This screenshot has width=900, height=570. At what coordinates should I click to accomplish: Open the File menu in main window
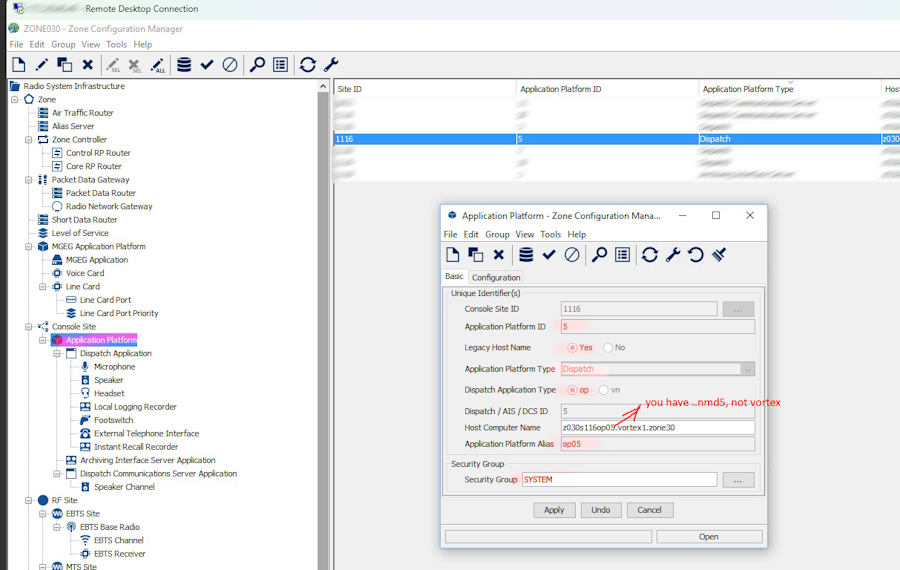16,44
